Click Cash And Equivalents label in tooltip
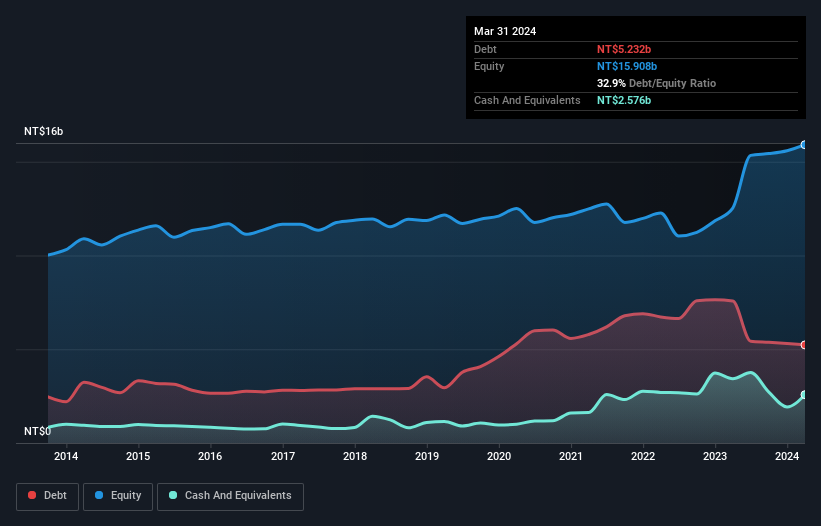Screen dimensions: 821x526 527,100
